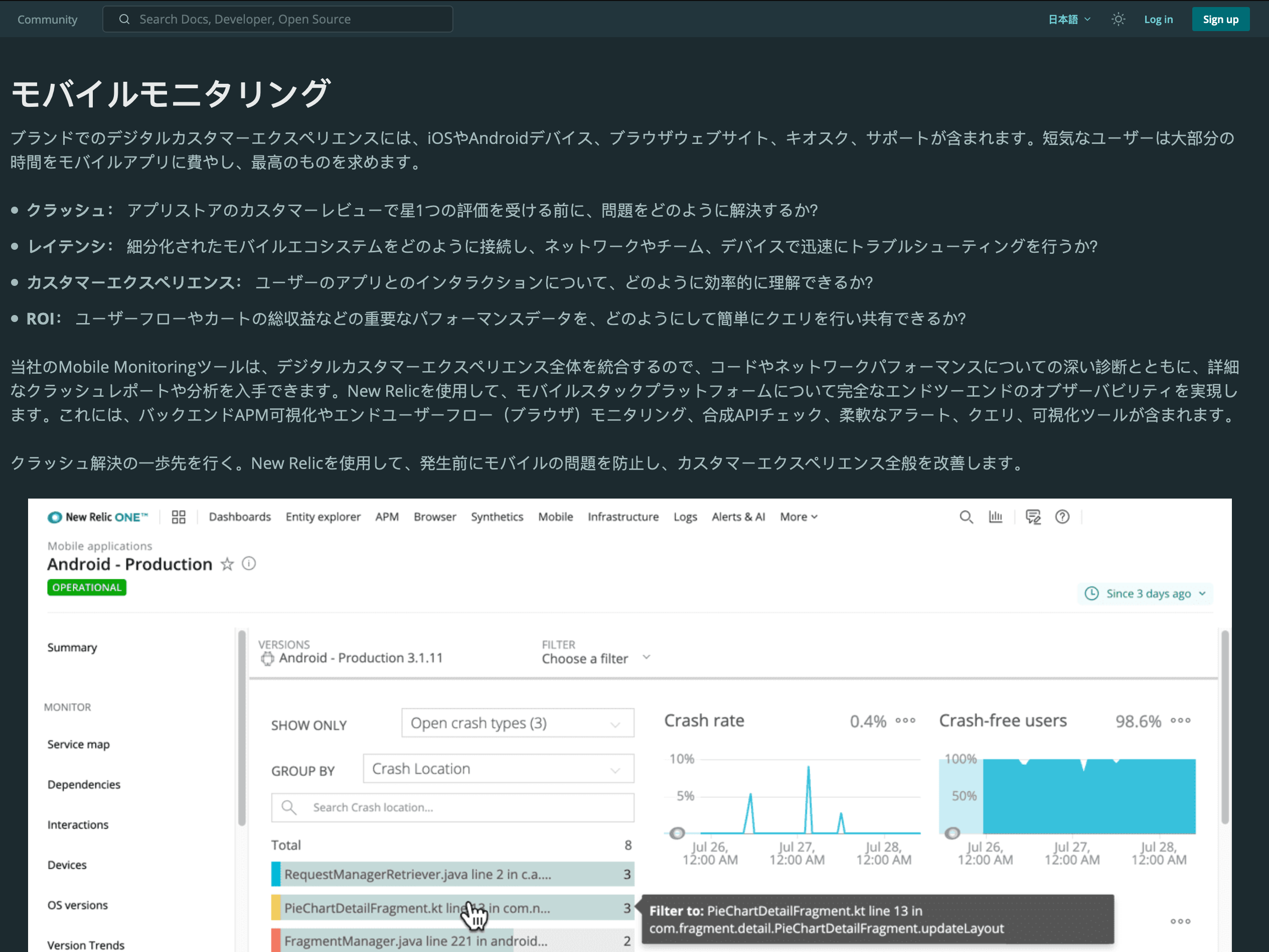Click the yellow swatch on PieChartDetailFragment row

[x=276, y=908]
